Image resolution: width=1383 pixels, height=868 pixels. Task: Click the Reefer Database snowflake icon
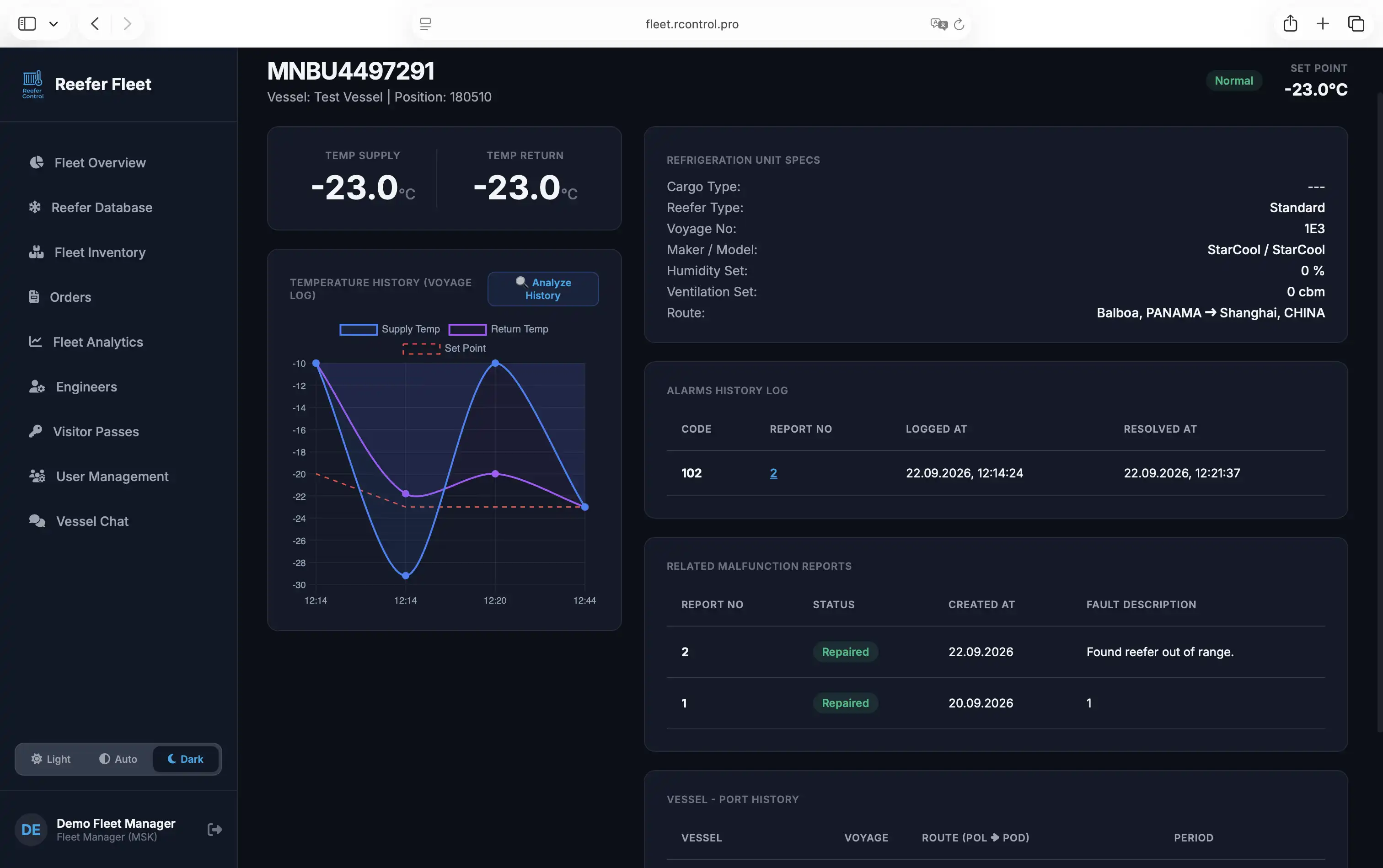tap(35, 207)
